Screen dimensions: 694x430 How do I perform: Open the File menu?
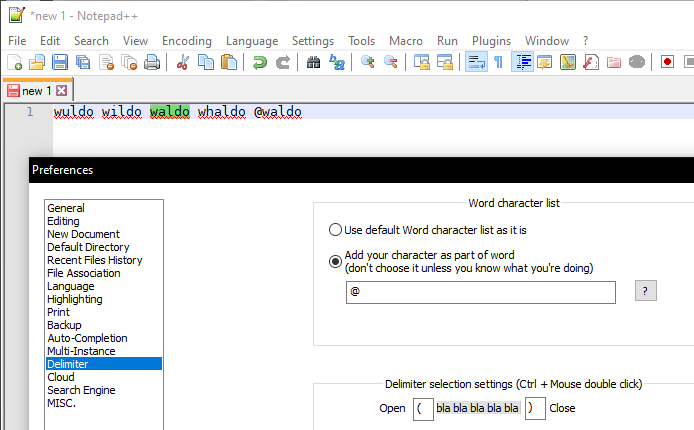point(17,41)
